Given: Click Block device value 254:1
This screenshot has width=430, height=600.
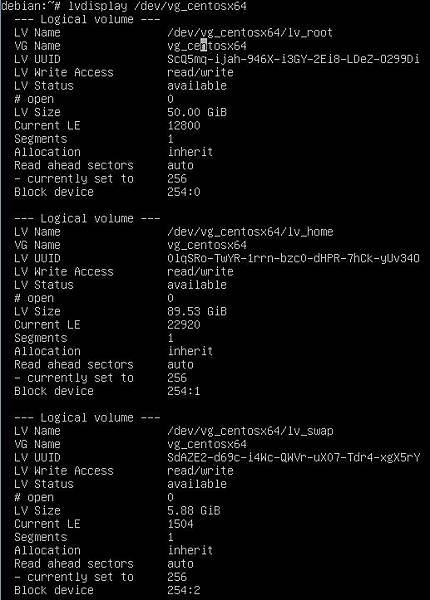Looking at the screenshot, I should click(184, 391).
